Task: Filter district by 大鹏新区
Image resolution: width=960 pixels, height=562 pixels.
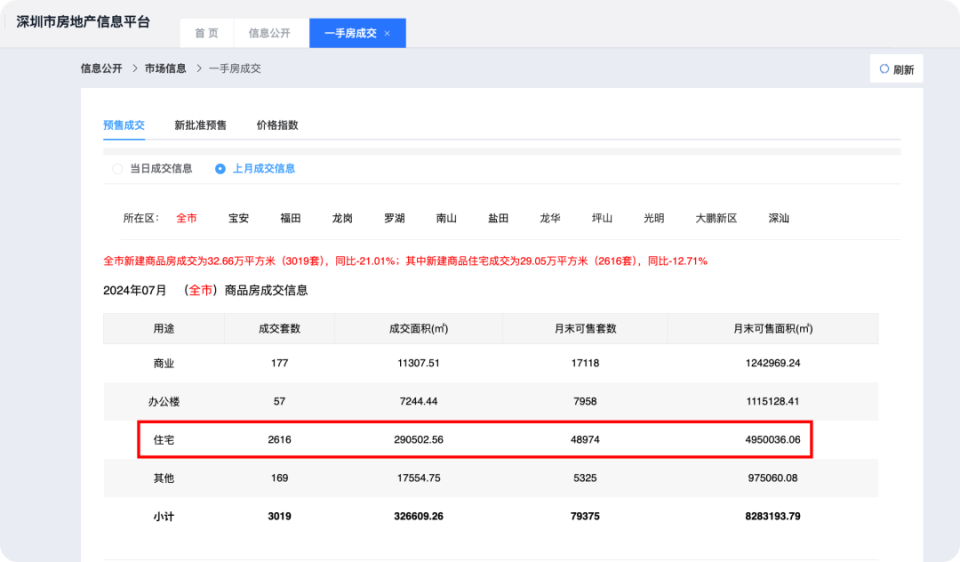Action: click(716, 218)
